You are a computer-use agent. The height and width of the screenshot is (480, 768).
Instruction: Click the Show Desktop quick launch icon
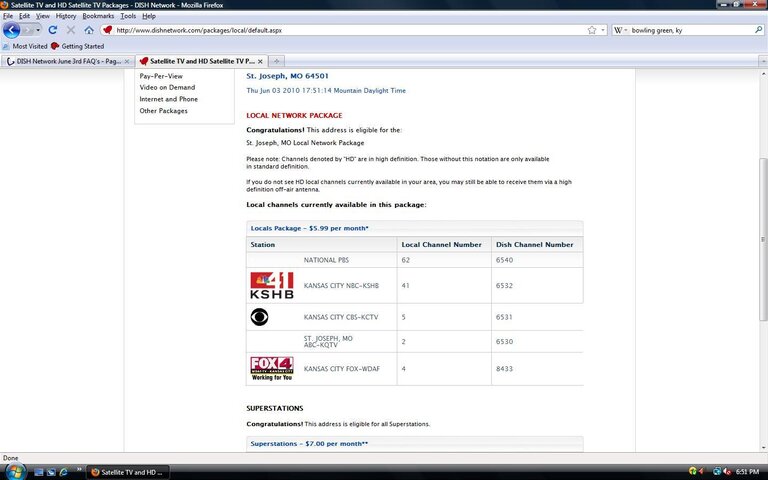pyautogui.click(x=39, y=472)
